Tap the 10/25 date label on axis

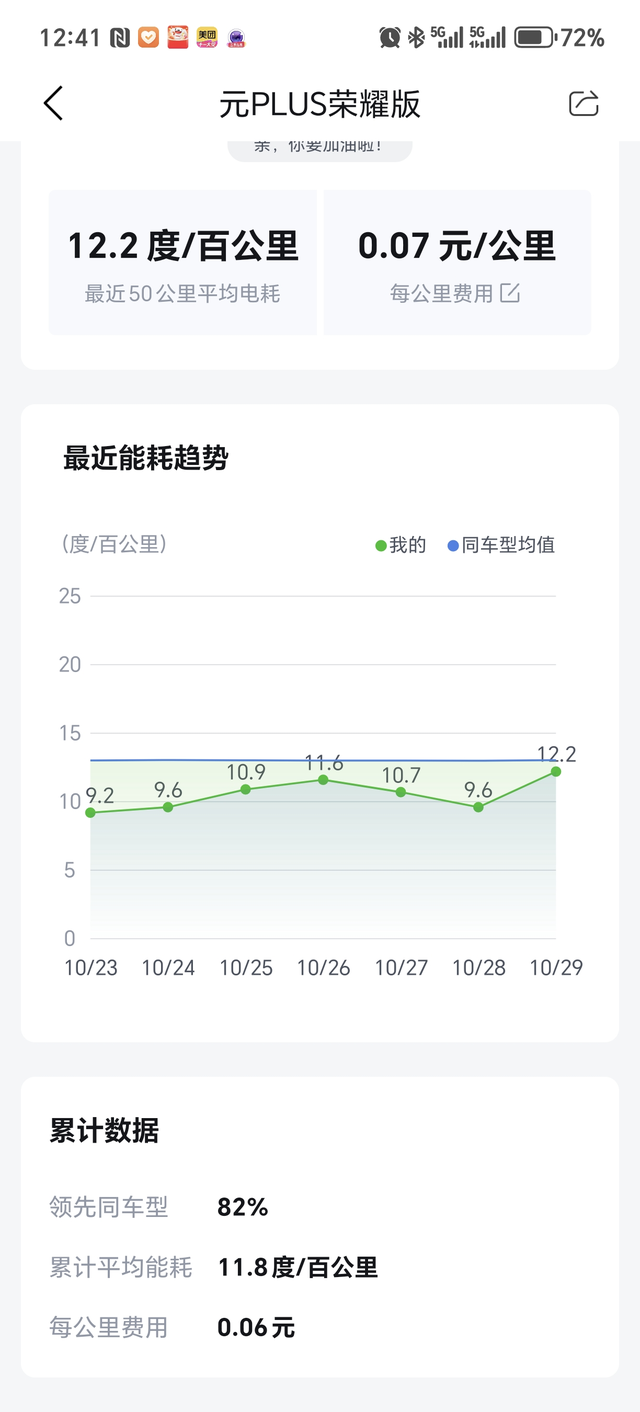tap(246, 967)
